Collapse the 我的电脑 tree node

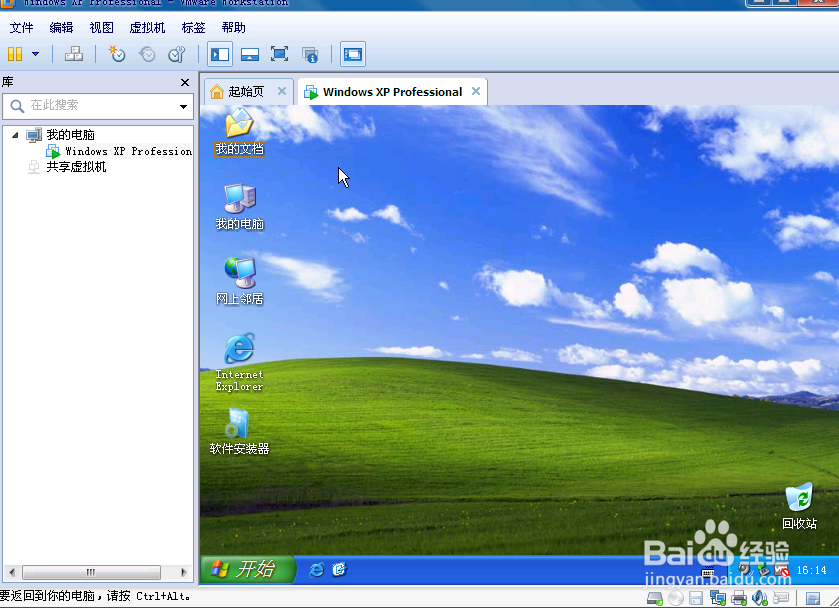(x=15, y=135)
